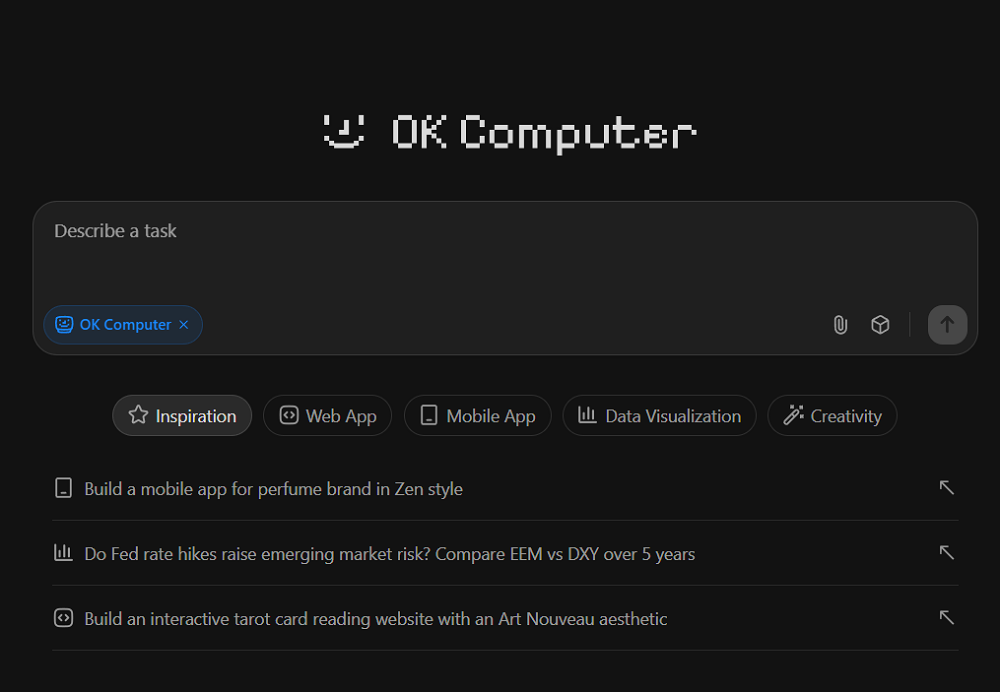Click the arrow icon for the Fed rate hikes suggestion
Image resolution: width=1000 pixels, height=692 pixels.
point(946,553)
